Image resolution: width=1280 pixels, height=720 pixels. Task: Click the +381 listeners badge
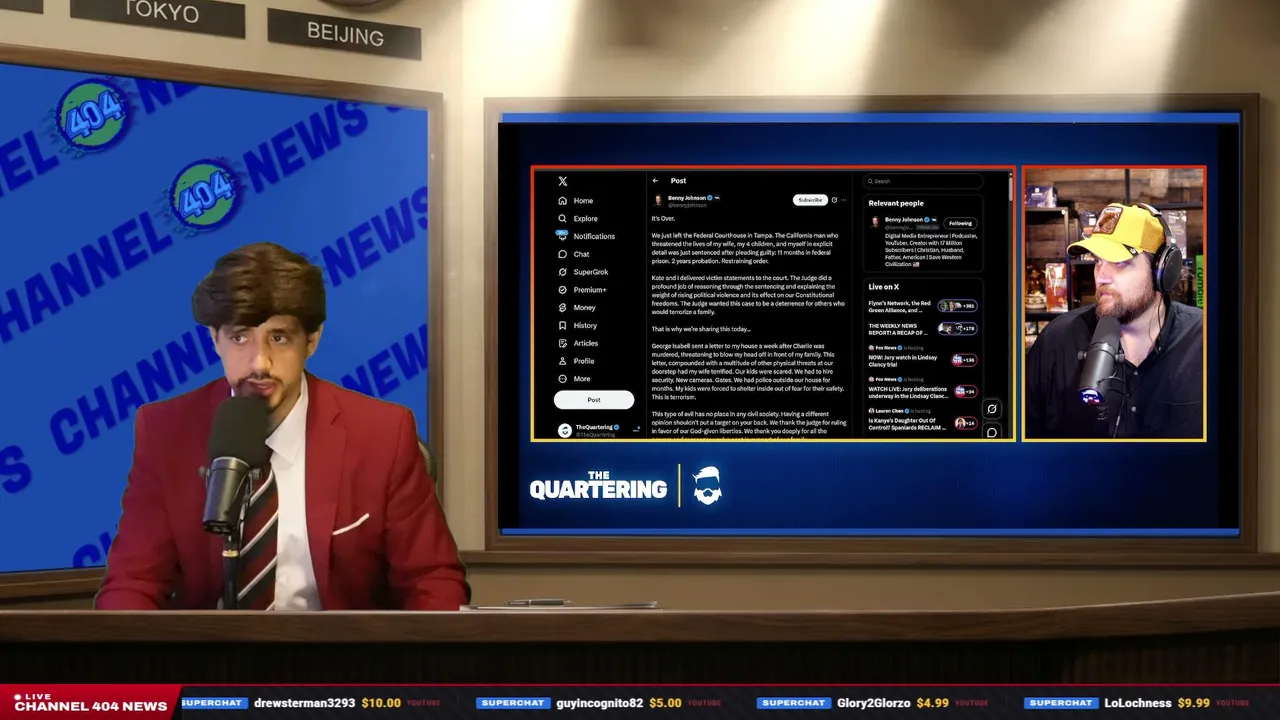(x=957, y=306)
